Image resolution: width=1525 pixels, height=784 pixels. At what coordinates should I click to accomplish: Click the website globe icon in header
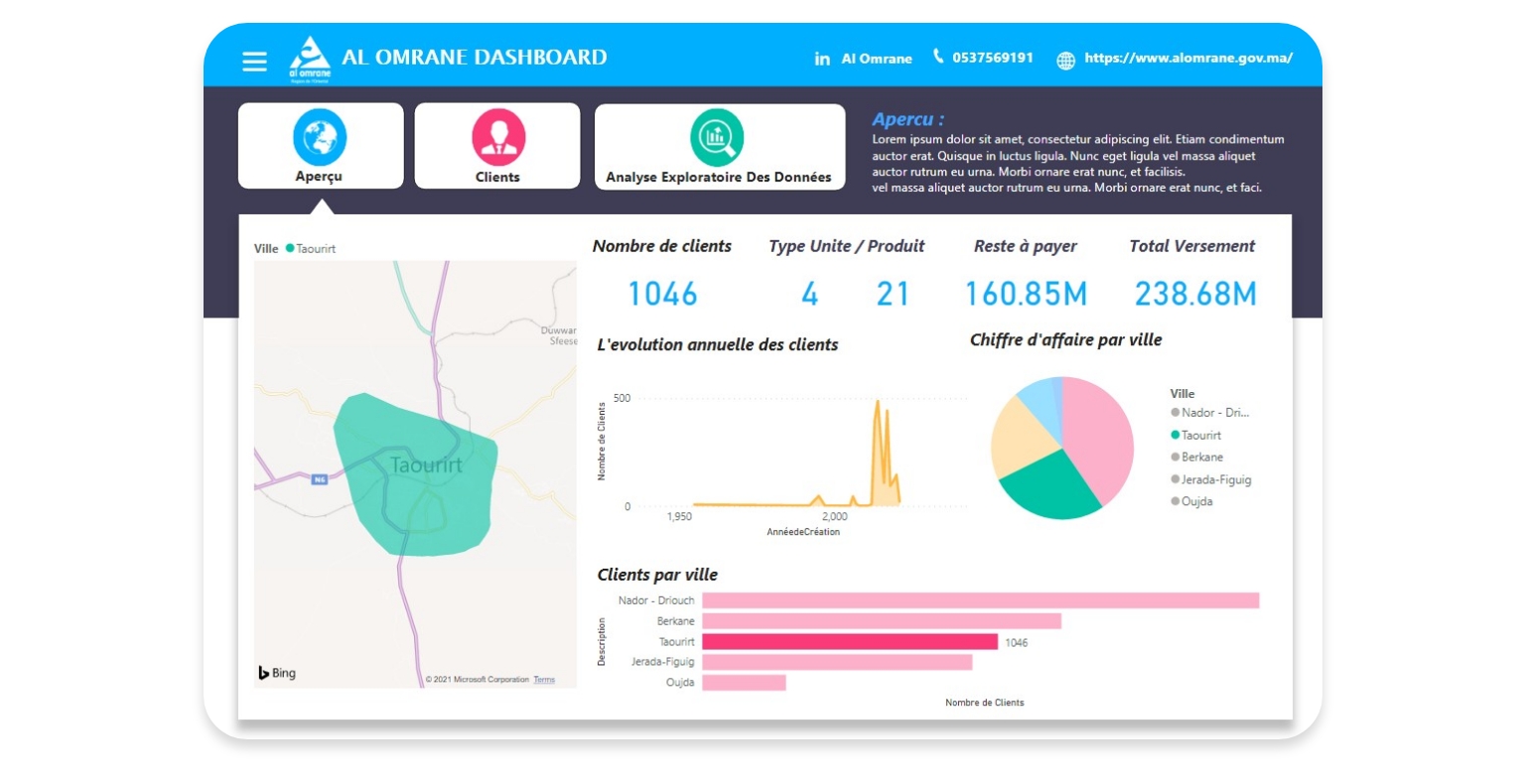(x=1065, y=61)
